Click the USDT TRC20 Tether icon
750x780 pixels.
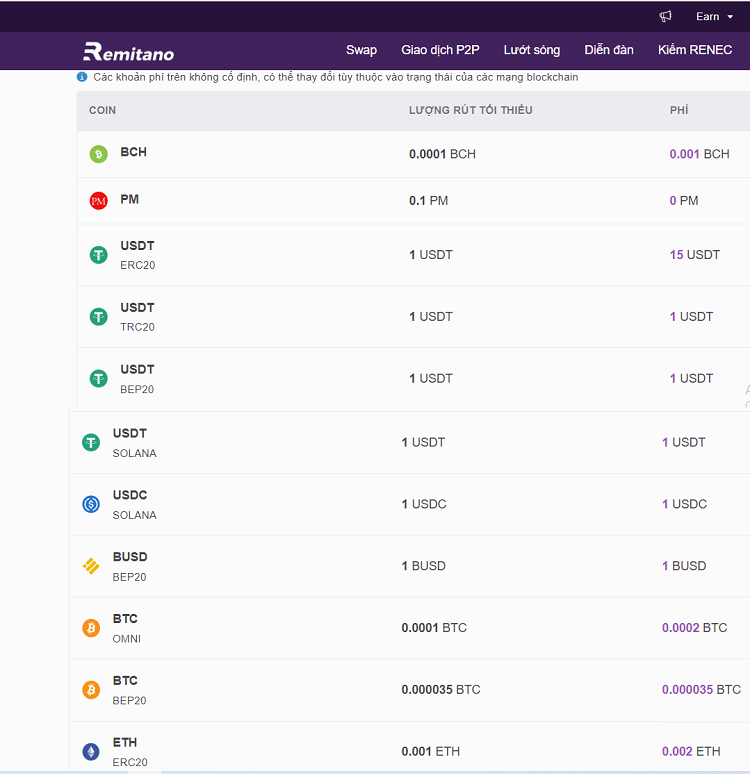[x=98, y=317]
